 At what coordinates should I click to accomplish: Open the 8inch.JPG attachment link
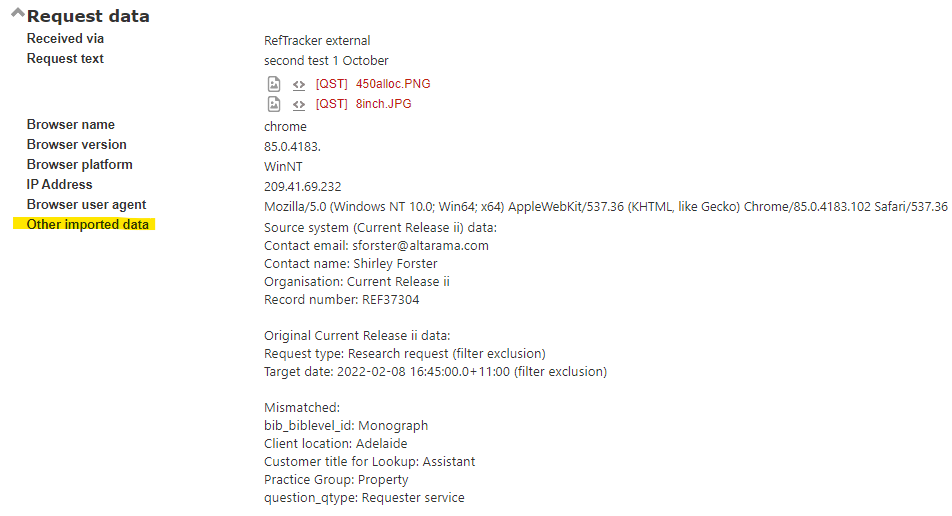tap(383, 104)
